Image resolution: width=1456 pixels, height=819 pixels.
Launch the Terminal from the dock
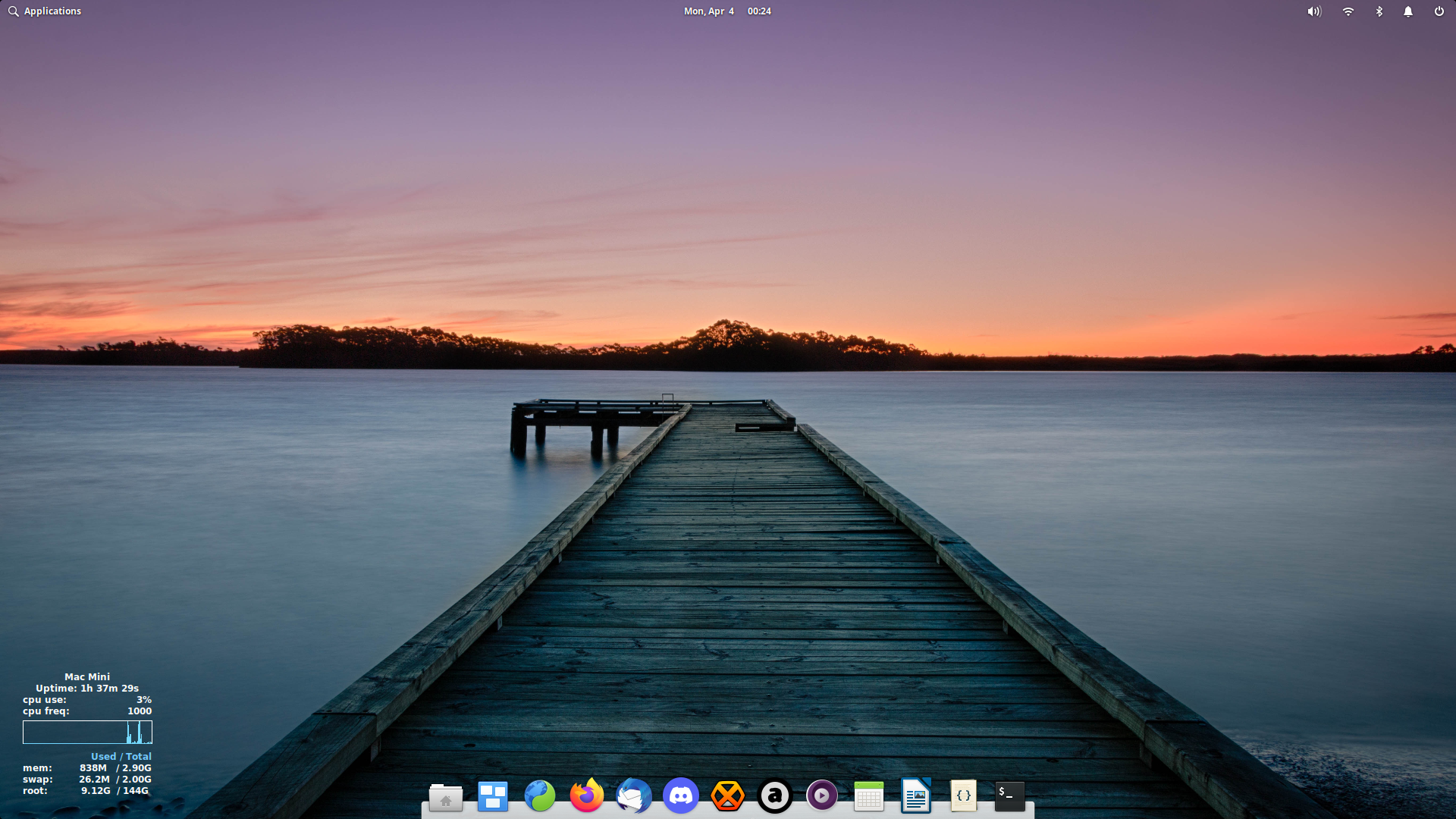(x=1010, y=796)
